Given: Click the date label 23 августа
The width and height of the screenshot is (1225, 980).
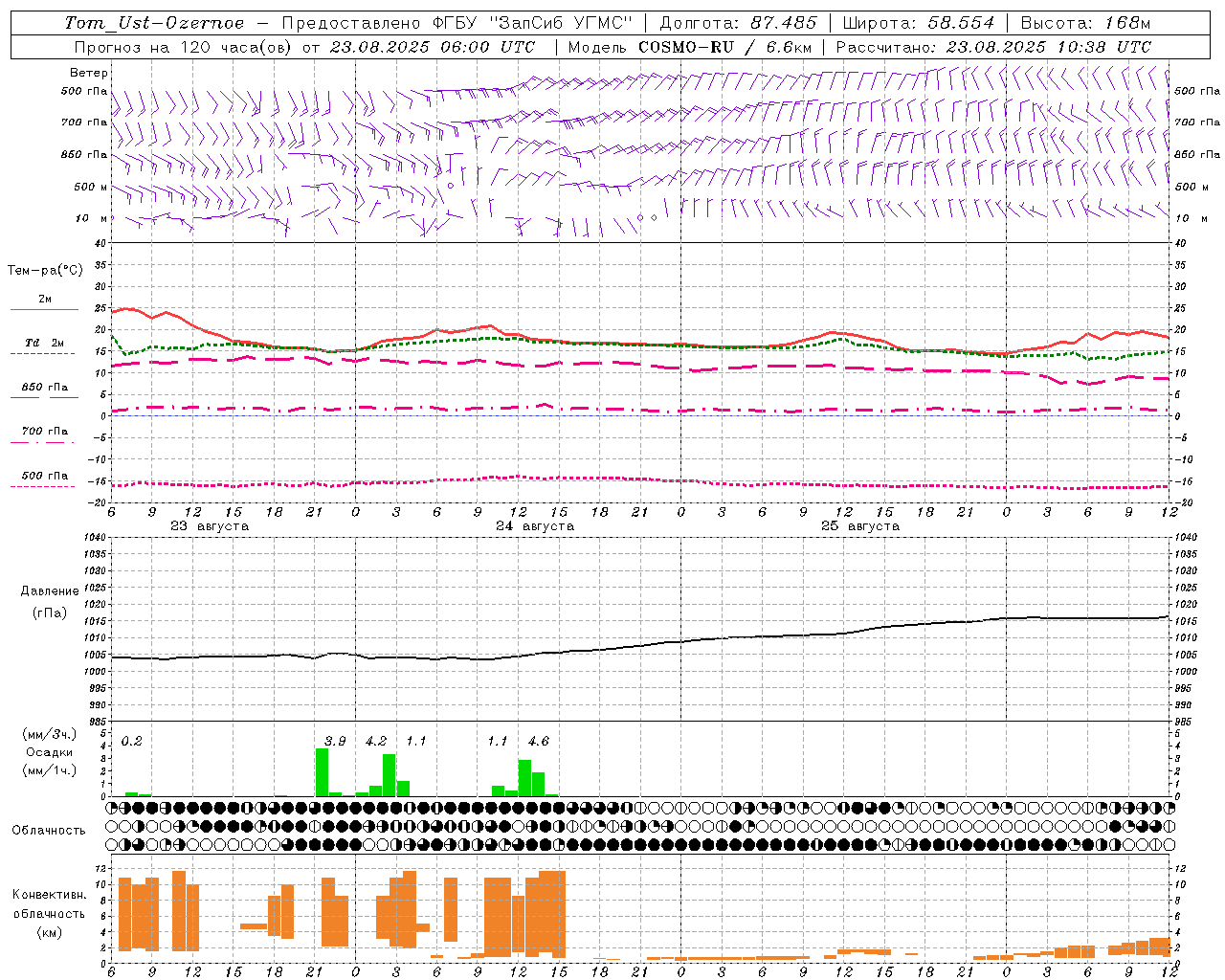Looking at the screenshot, I should (x=210, y=526).
